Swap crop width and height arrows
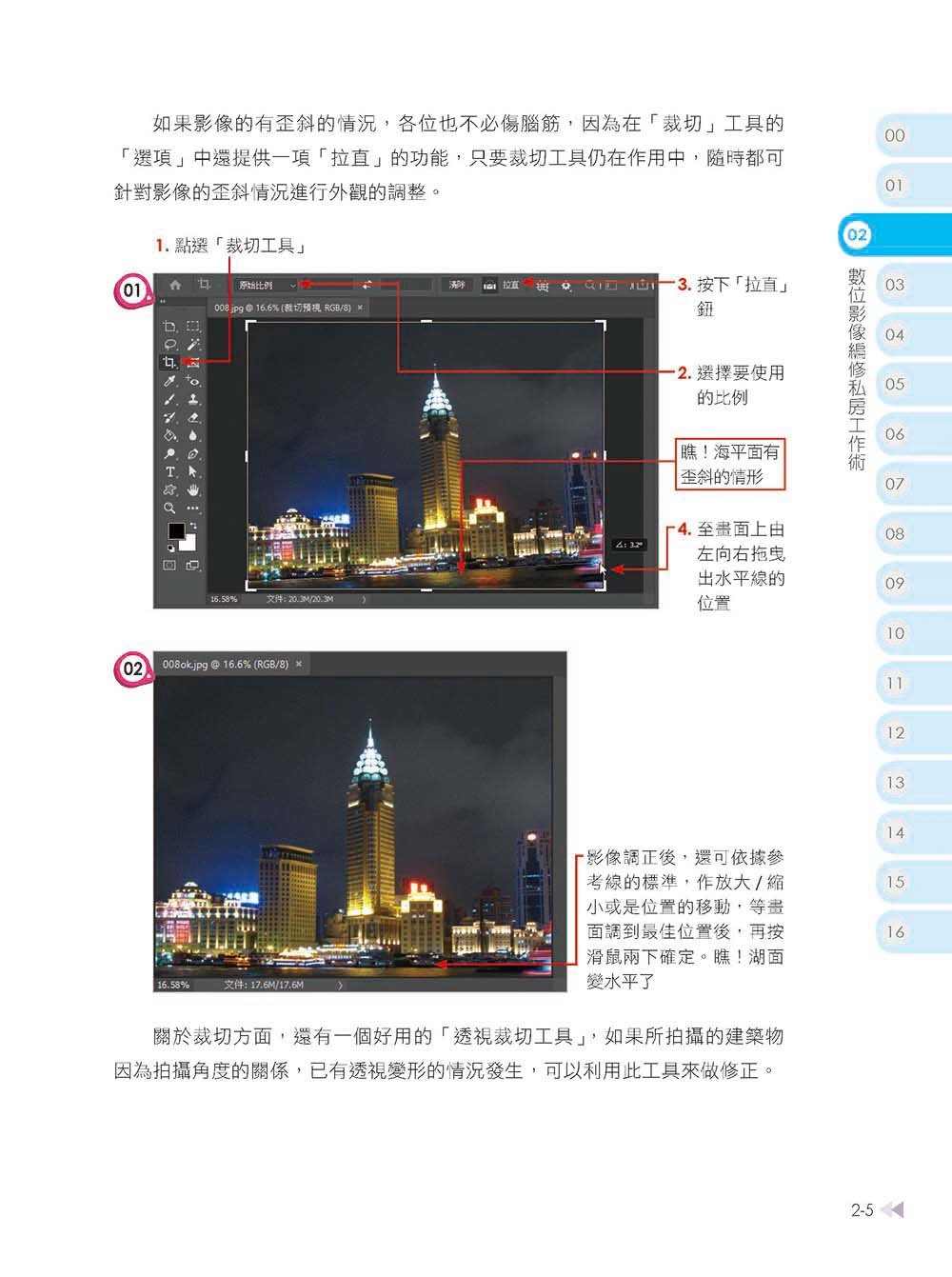 [367, 285]
